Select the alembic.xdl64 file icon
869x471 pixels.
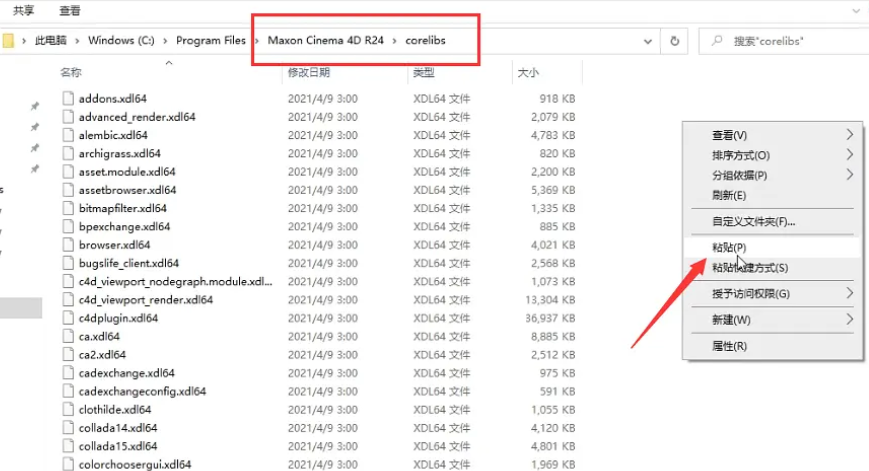[x=68, y=135]
